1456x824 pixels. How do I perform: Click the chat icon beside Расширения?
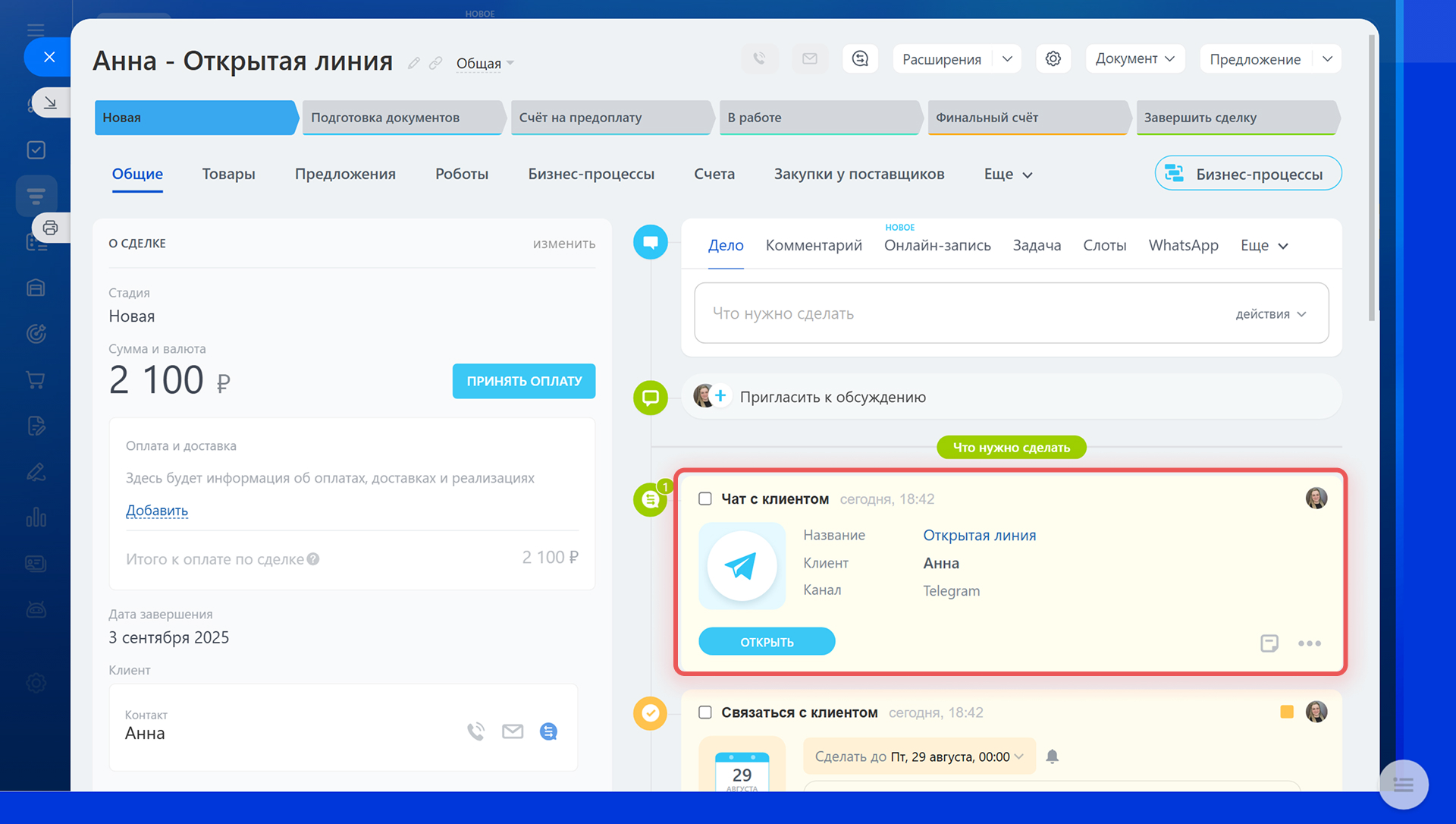pyautogui.click(x=860, y=59)
